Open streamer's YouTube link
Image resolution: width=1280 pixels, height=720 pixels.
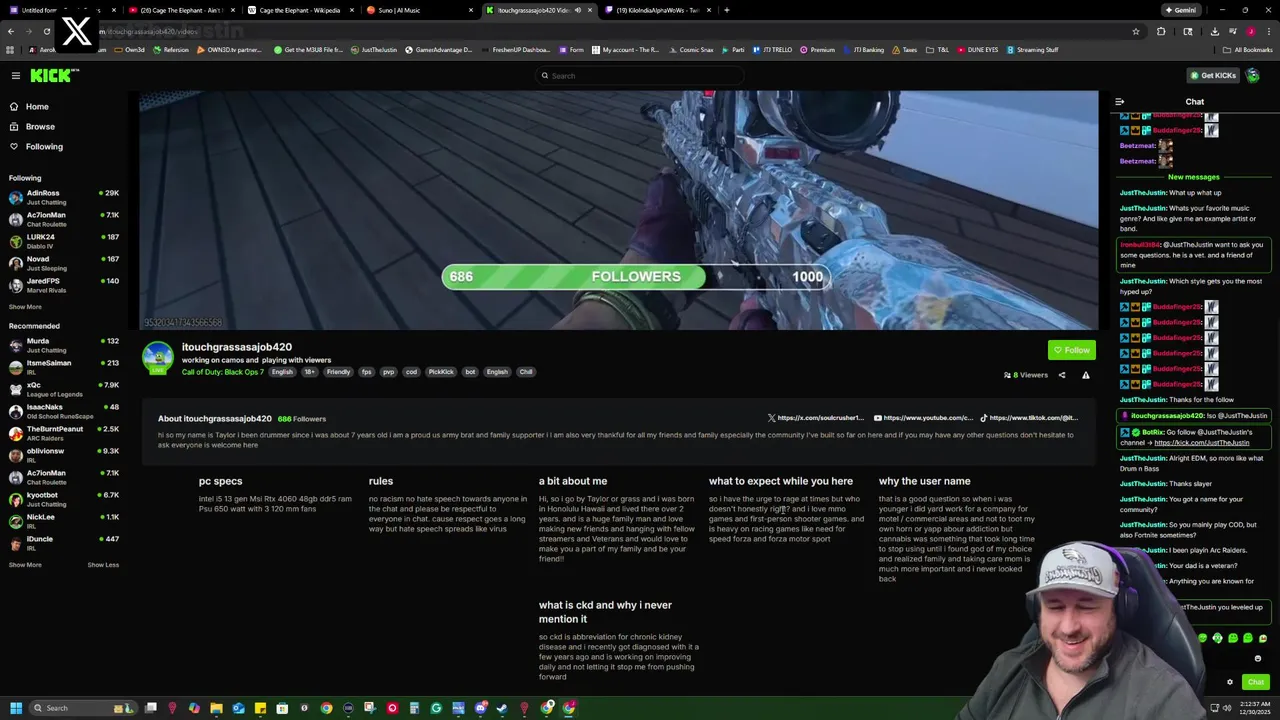click(x=923, y=418)
